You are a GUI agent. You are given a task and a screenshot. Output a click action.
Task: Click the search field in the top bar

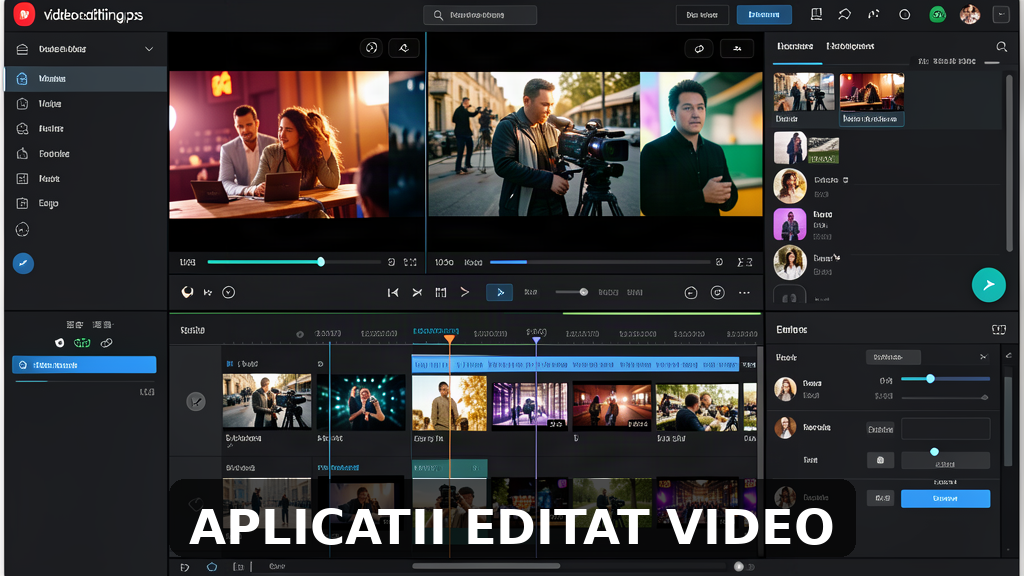tap(480, 14)
